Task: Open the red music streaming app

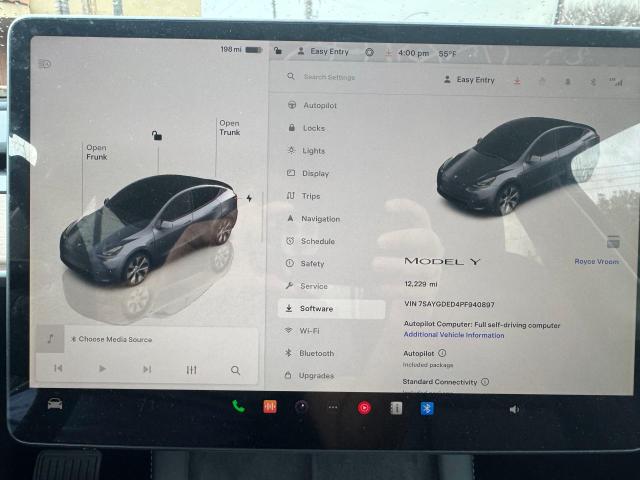Action: click(x=364, y=407)
